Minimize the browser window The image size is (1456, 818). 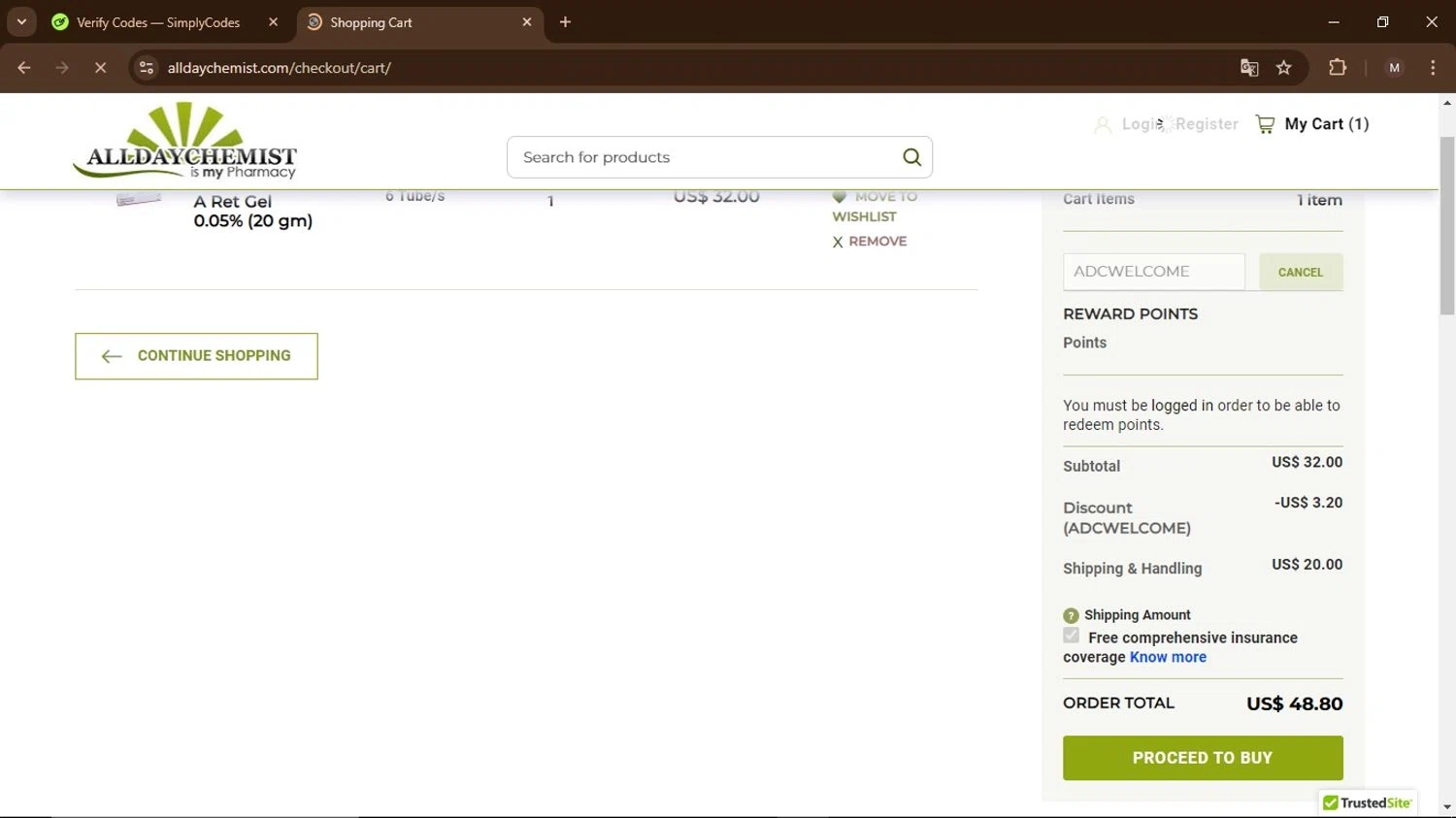pyautogui.click(x=1334, y=21)
